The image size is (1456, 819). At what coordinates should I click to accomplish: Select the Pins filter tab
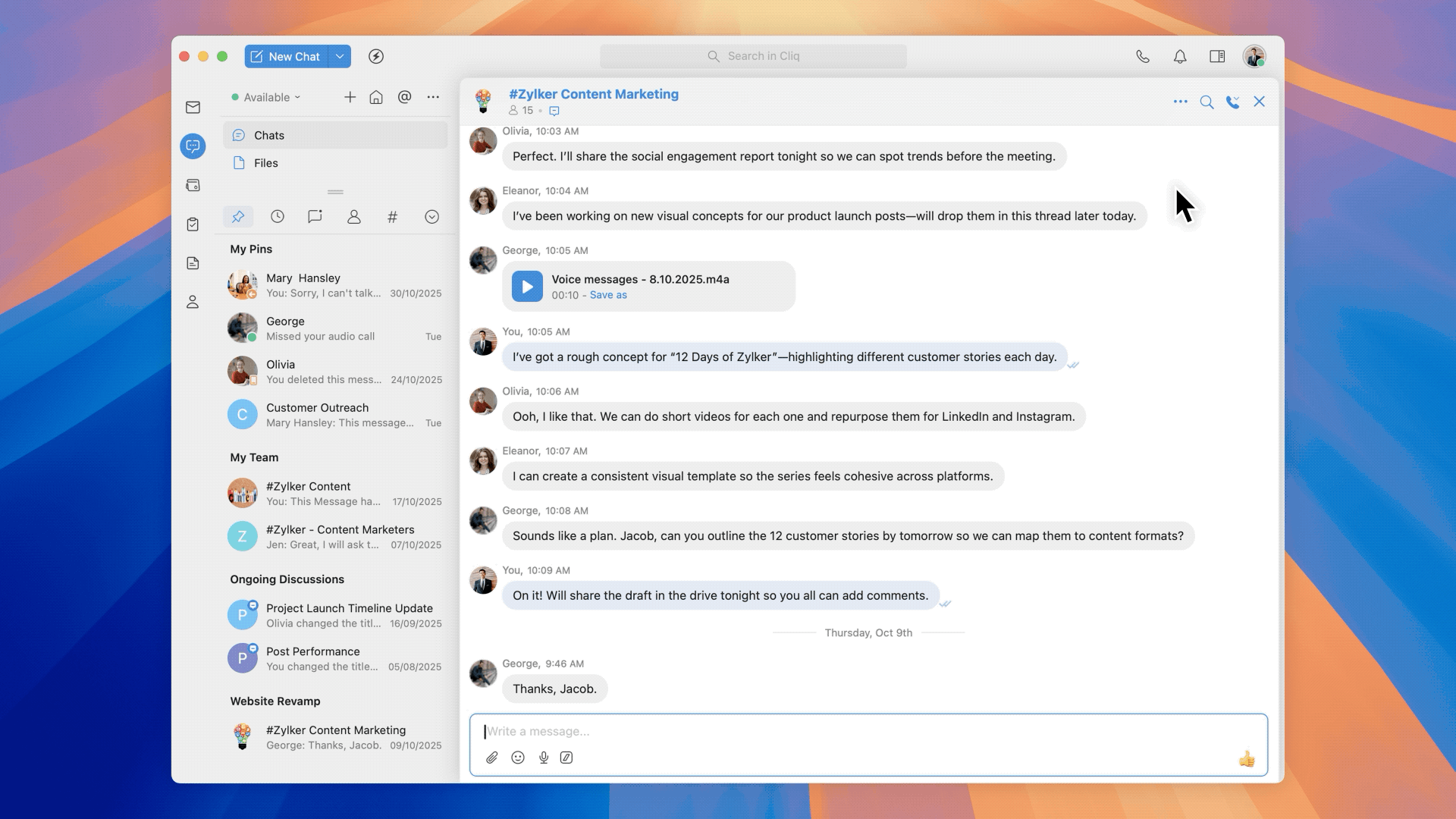pos(238,217)
